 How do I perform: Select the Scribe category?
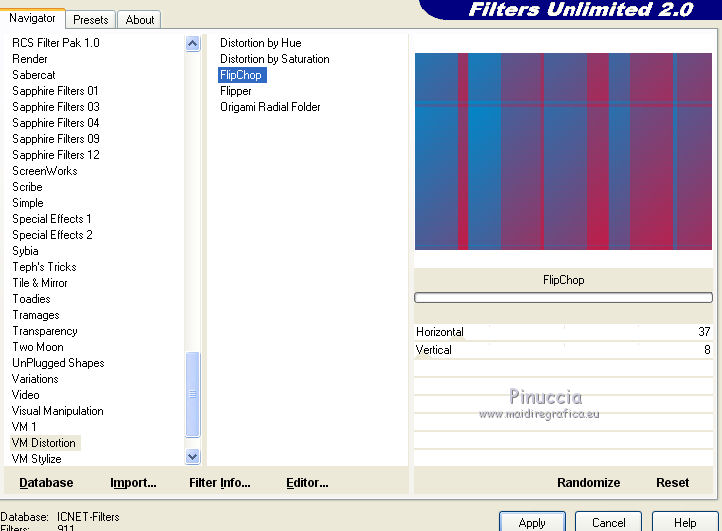27,187
